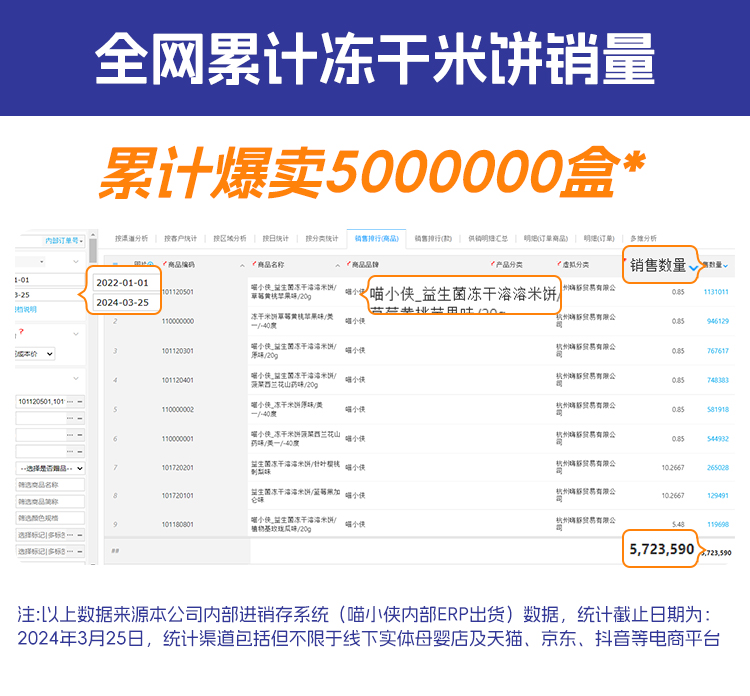Open sales quantity link 265028
The width and height of the screenshot is (750, 696).
[x=717, y=467]
